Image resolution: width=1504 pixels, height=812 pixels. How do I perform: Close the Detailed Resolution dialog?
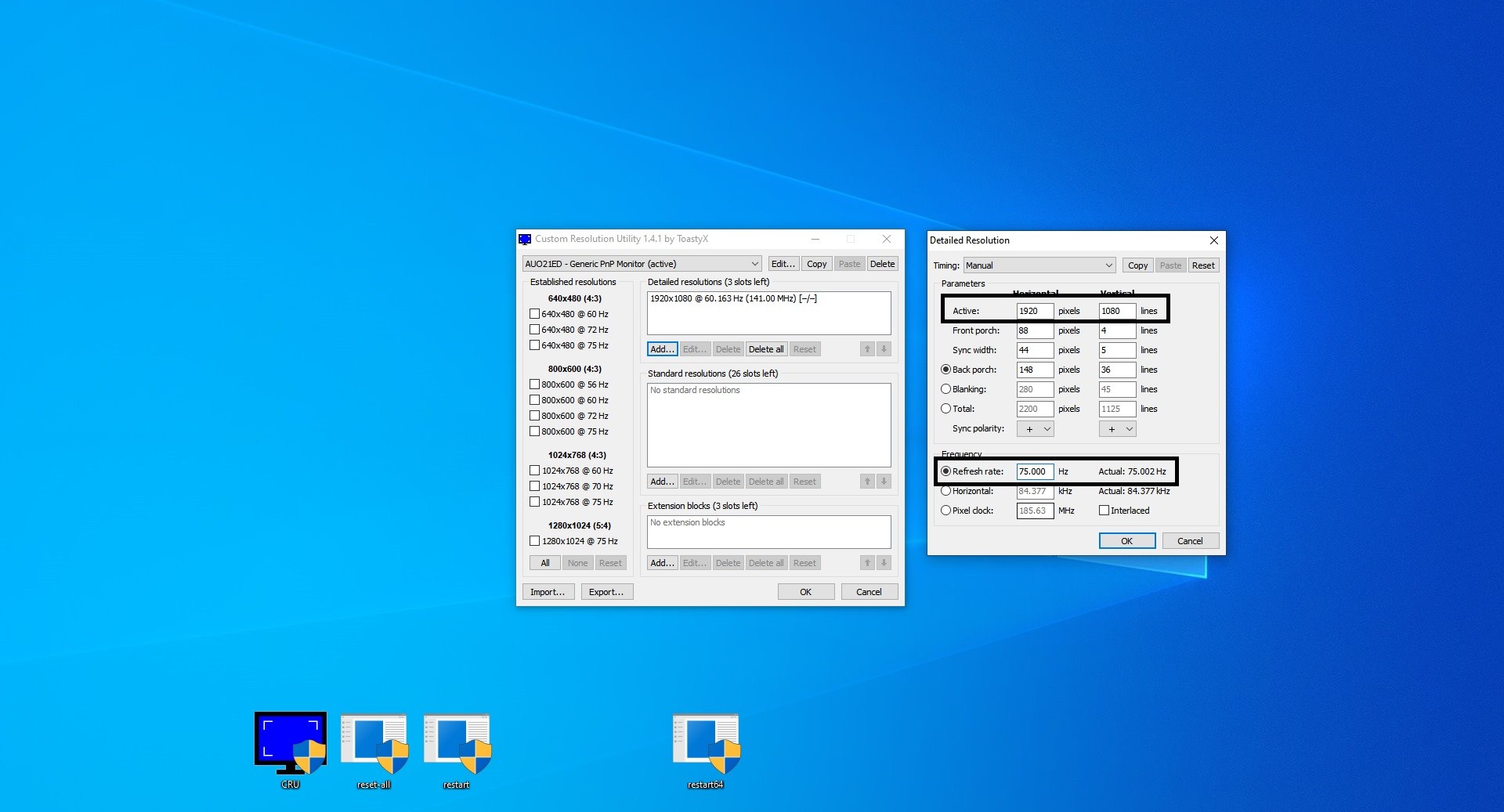click(1213, 240)
